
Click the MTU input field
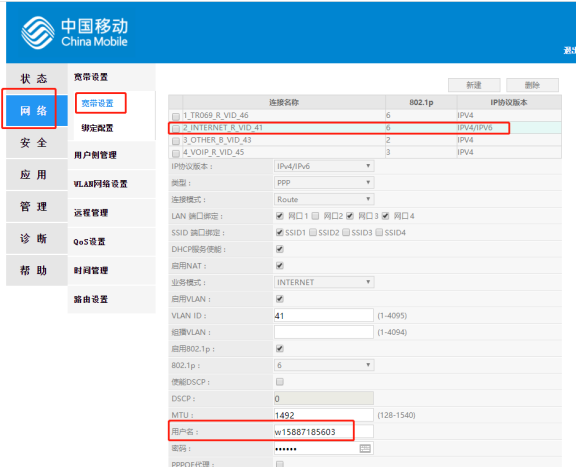(324, 415)
